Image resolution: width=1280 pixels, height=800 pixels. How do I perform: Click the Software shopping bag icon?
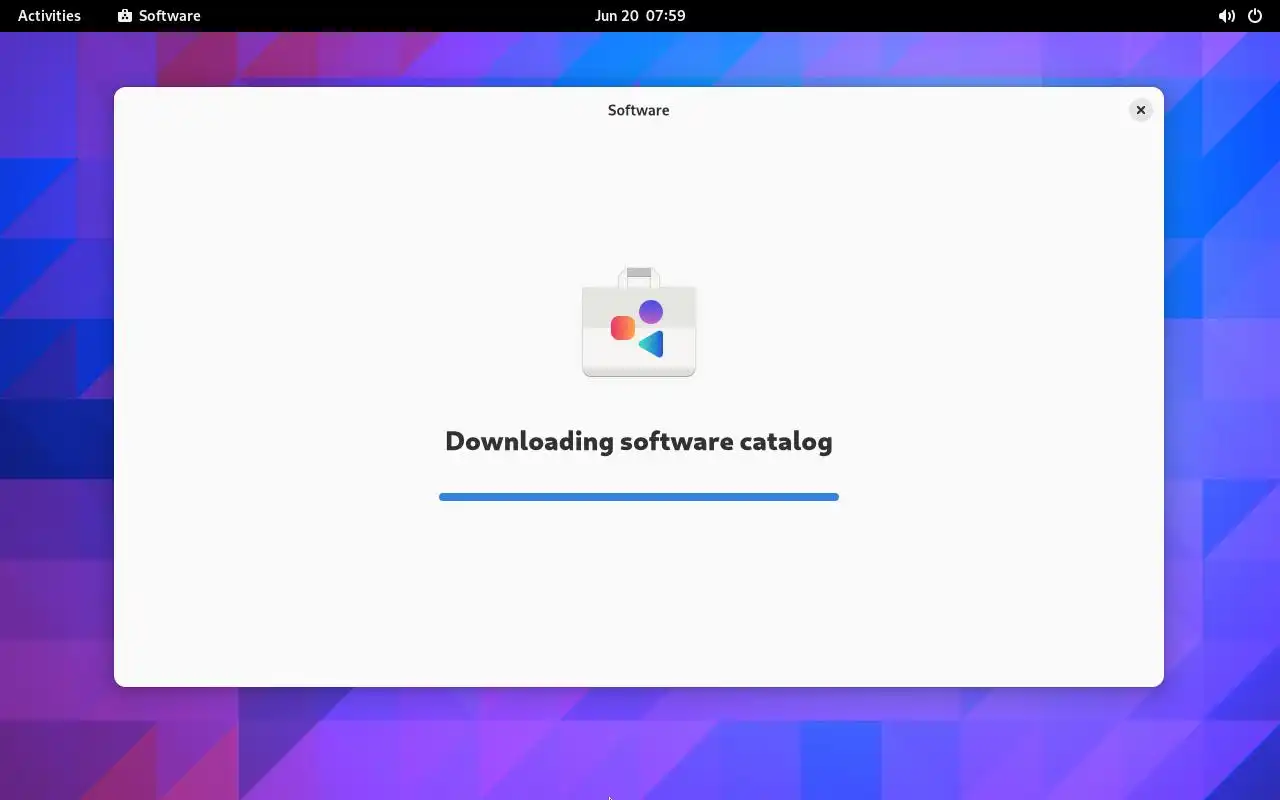tap(639, 322)
